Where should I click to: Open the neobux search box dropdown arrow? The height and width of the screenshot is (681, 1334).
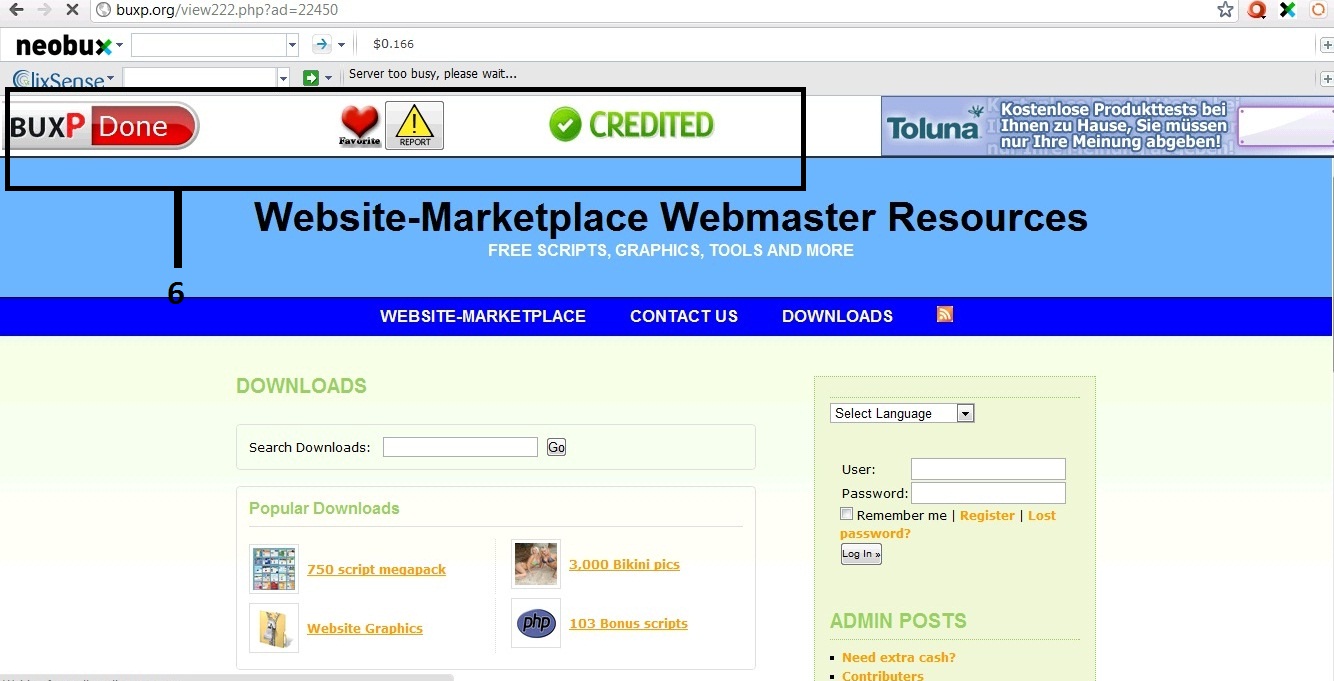tap(292, 45)
